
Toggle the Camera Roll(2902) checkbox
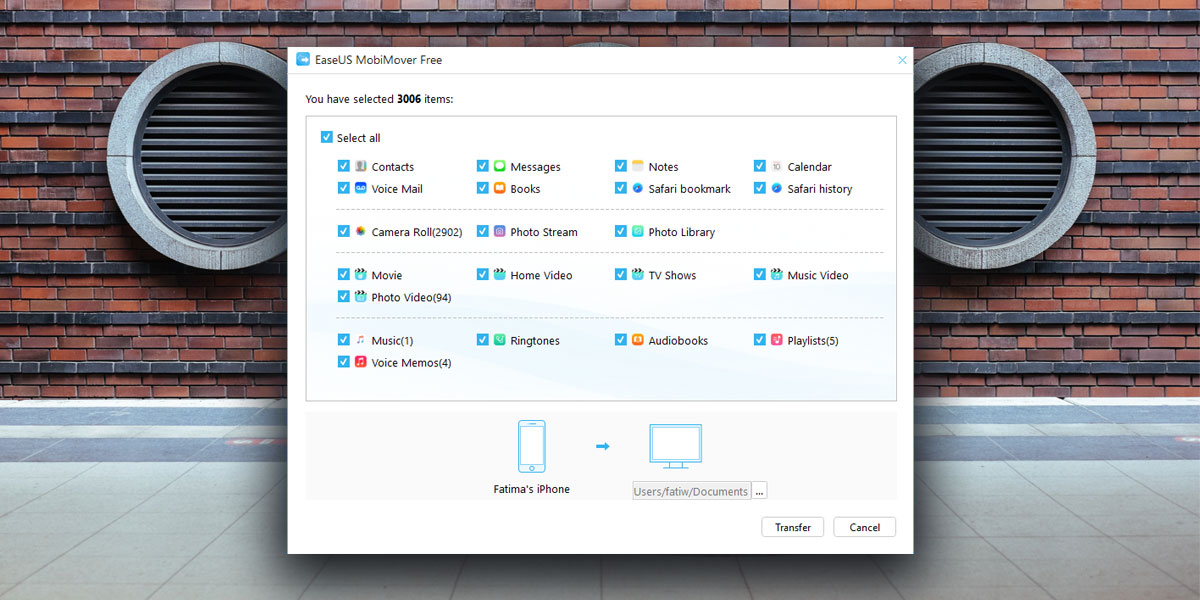click(343, 231)
